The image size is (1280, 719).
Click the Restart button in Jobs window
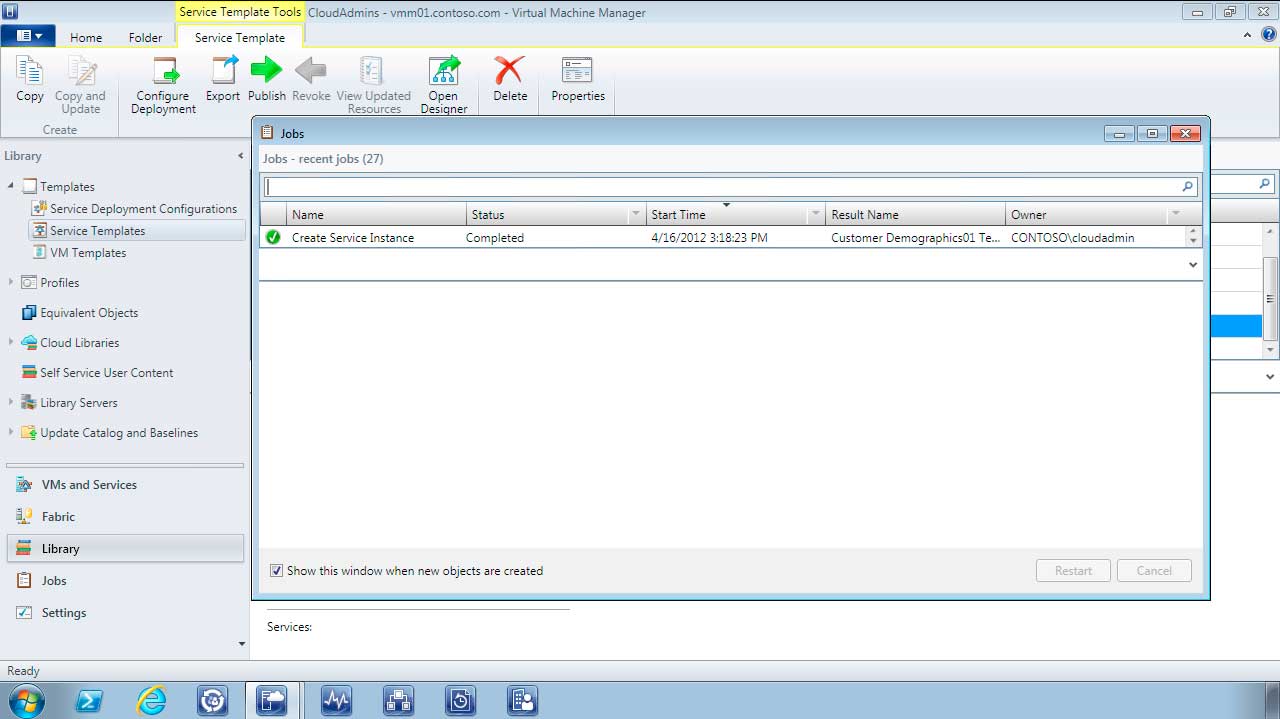(x=1073, y=571)
